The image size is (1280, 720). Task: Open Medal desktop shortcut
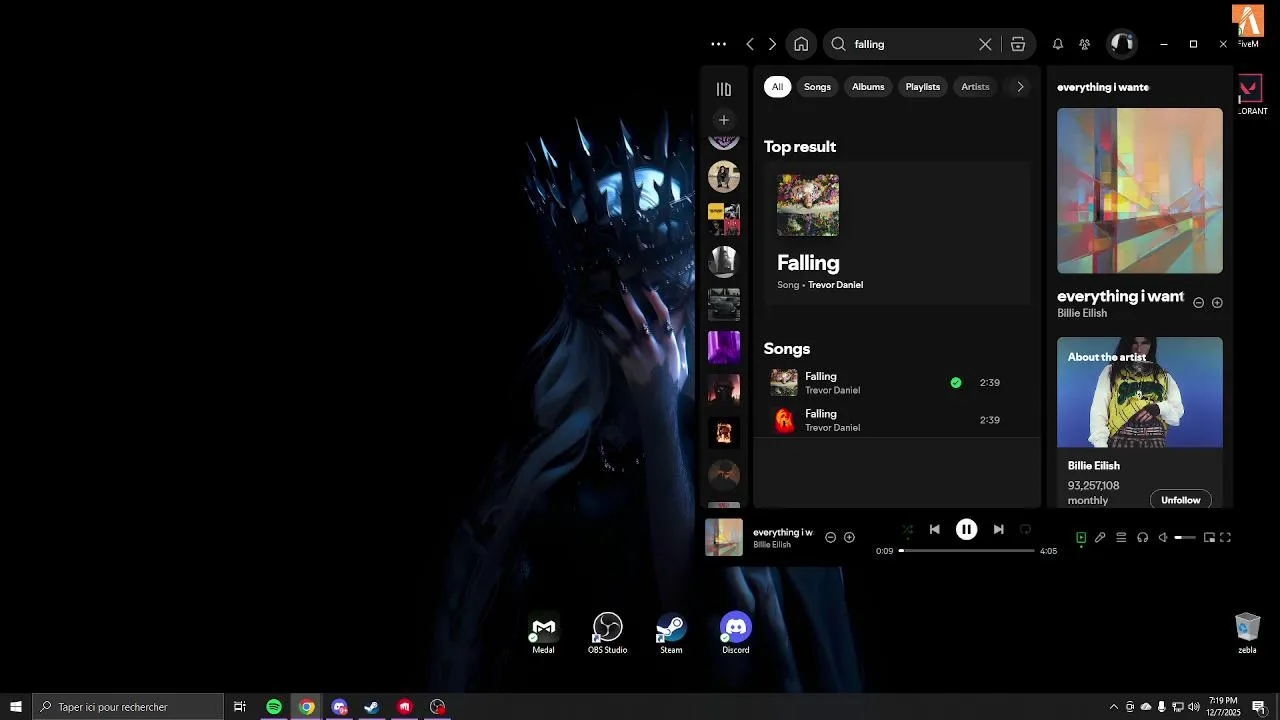pos(543,634)
